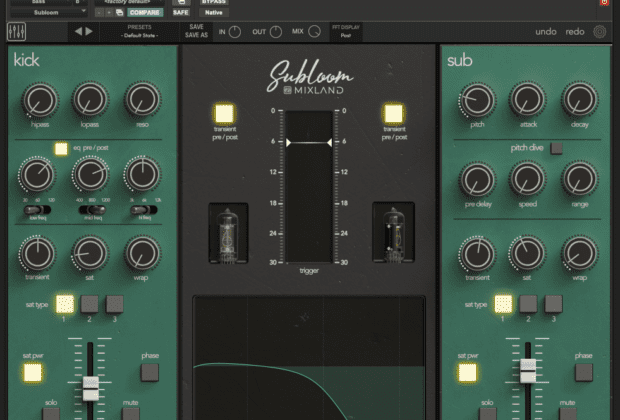This screenshot has width=620, height=420.
Task: Toggle the right transient pre/post button
Action: coord(394,114)
